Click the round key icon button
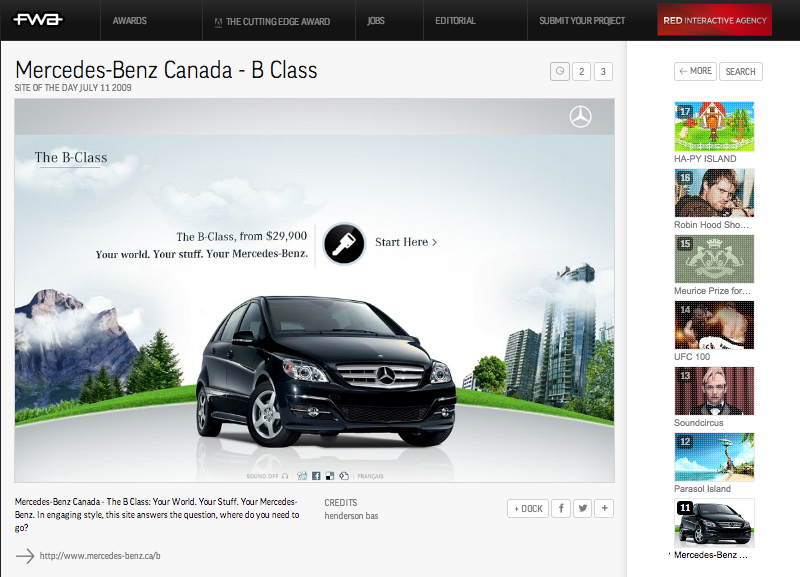The height and width of the screenshot is (577, 800). (345, 243)
